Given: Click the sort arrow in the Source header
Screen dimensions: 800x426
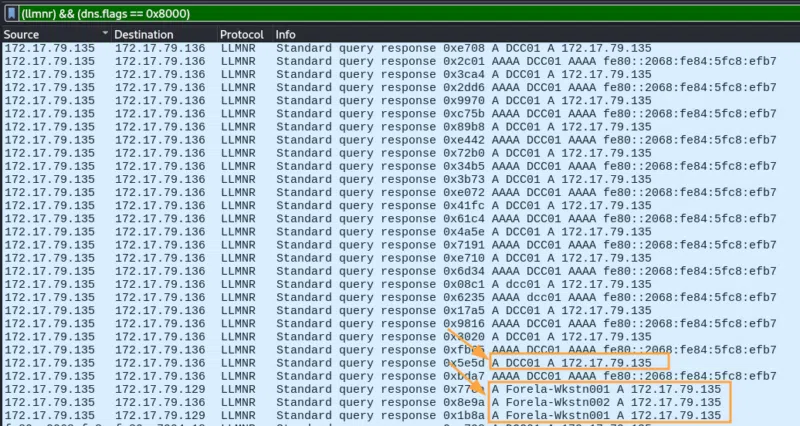Looking at the screenshot, I should point(105,33).
